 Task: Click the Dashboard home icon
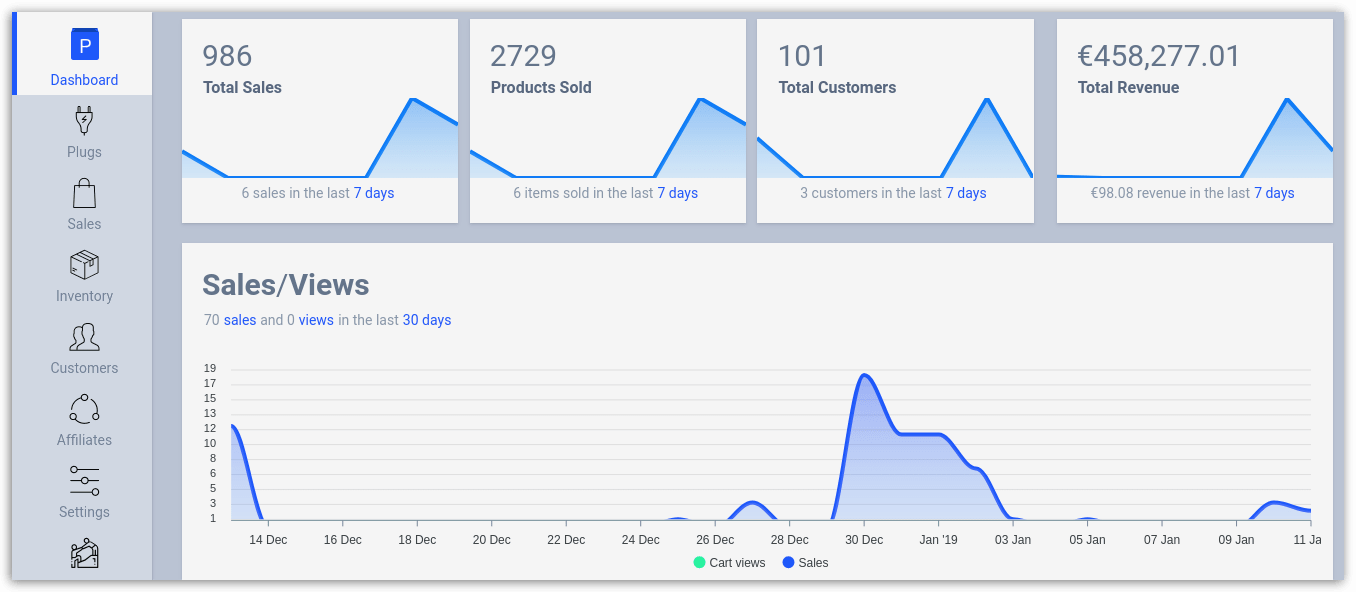tap(84, 45)
